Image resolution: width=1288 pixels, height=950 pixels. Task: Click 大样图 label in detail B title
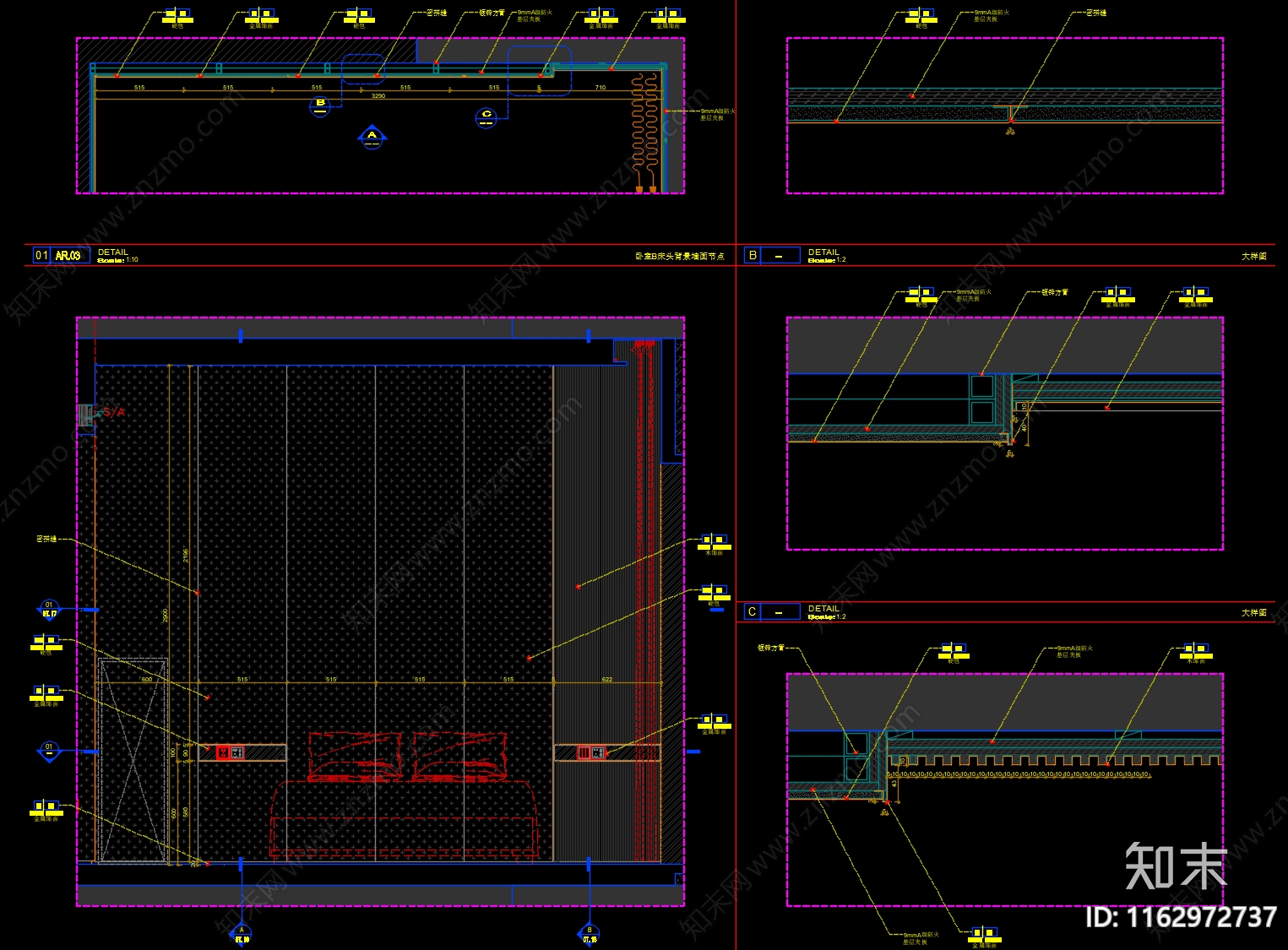click(1254, 256)
